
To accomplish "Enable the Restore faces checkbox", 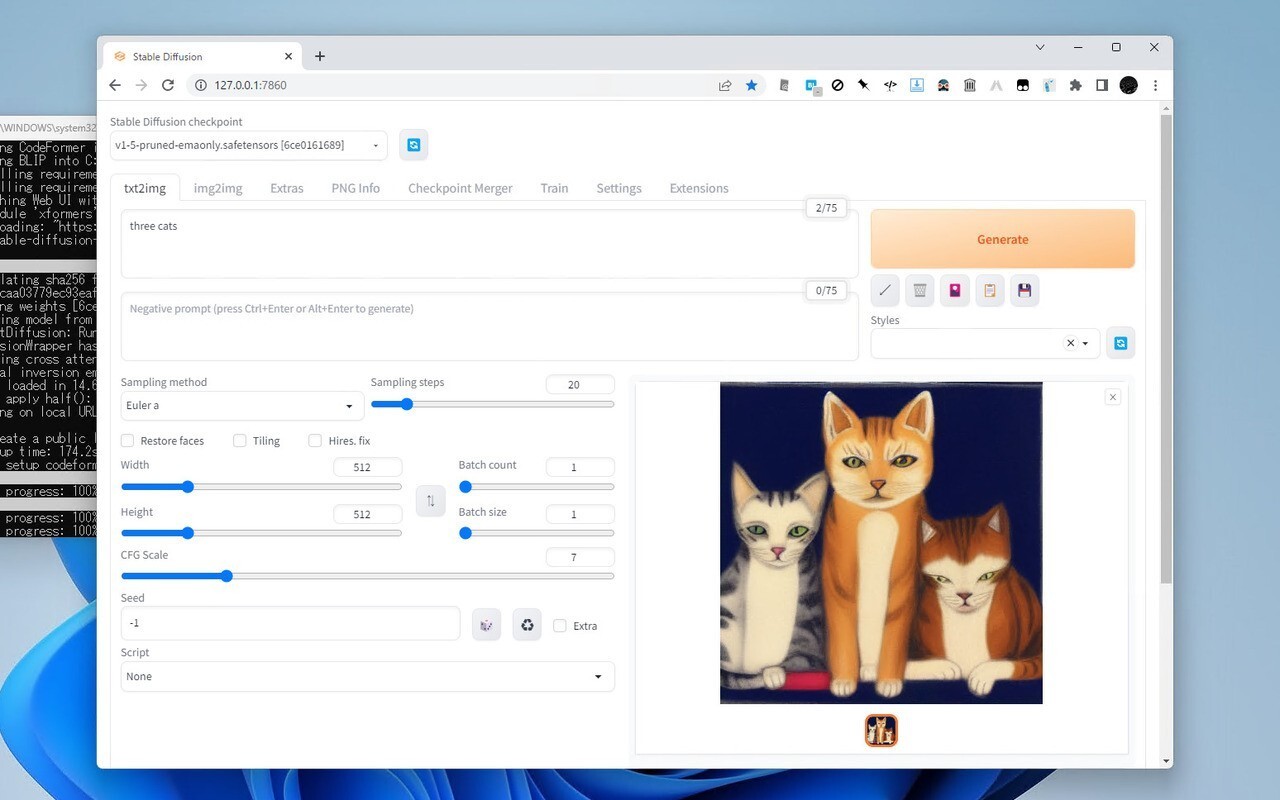I will pos(127,440).
